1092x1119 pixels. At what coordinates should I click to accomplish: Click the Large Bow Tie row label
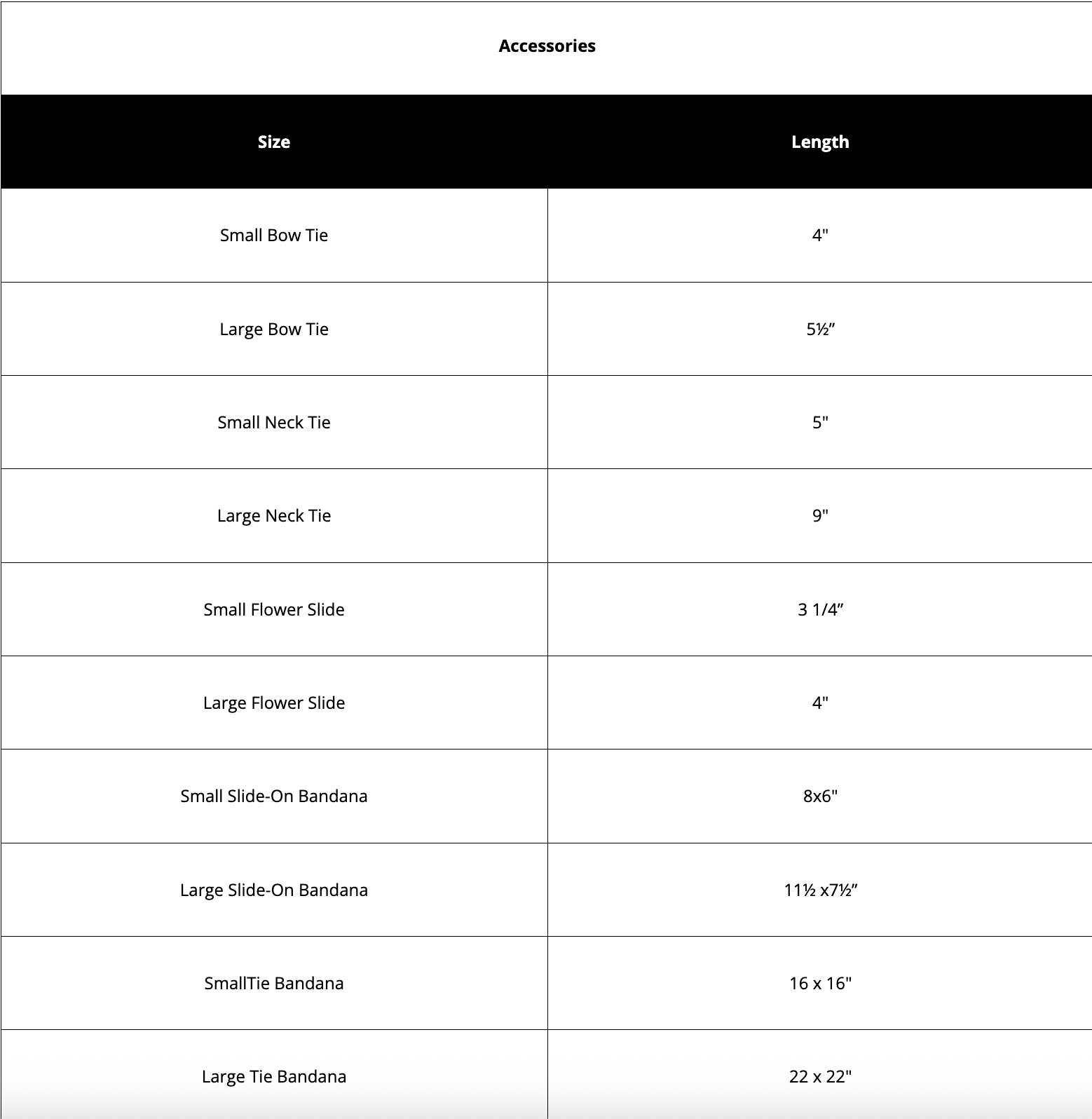(274, 330)
